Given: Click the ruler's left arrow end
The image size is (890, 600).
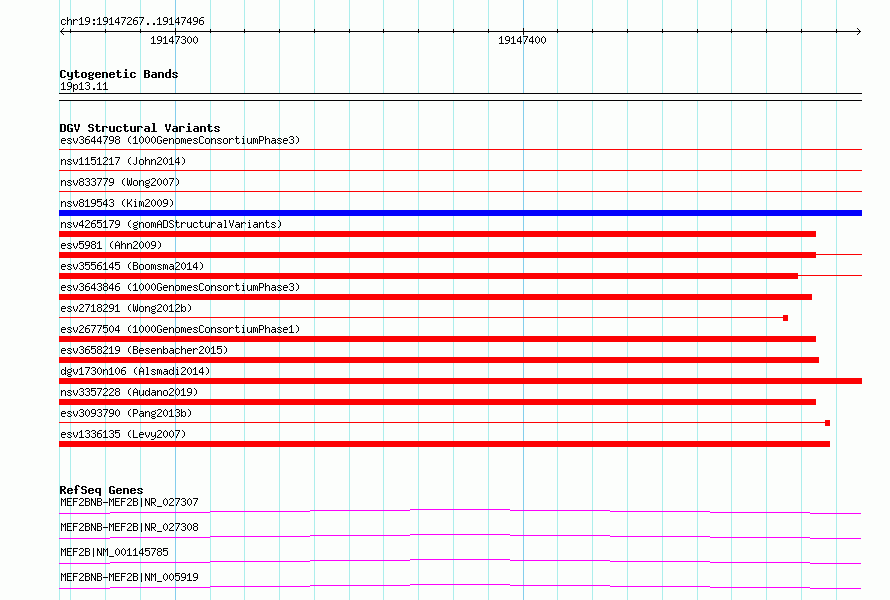Looking at the screenshot, I should point(62,31).
